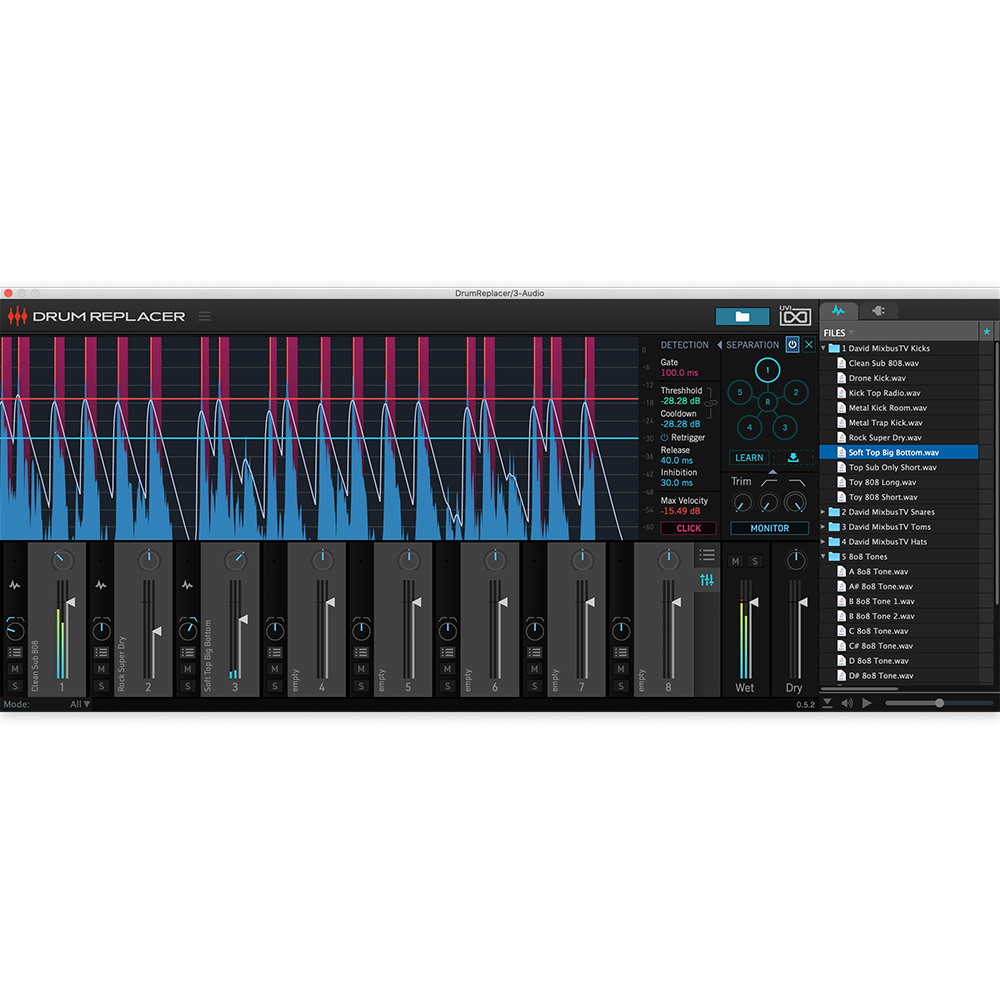Viewport: 1000px width, 1000px height.
Task: Open the Mode dropdown set to All
Action: 80,704
